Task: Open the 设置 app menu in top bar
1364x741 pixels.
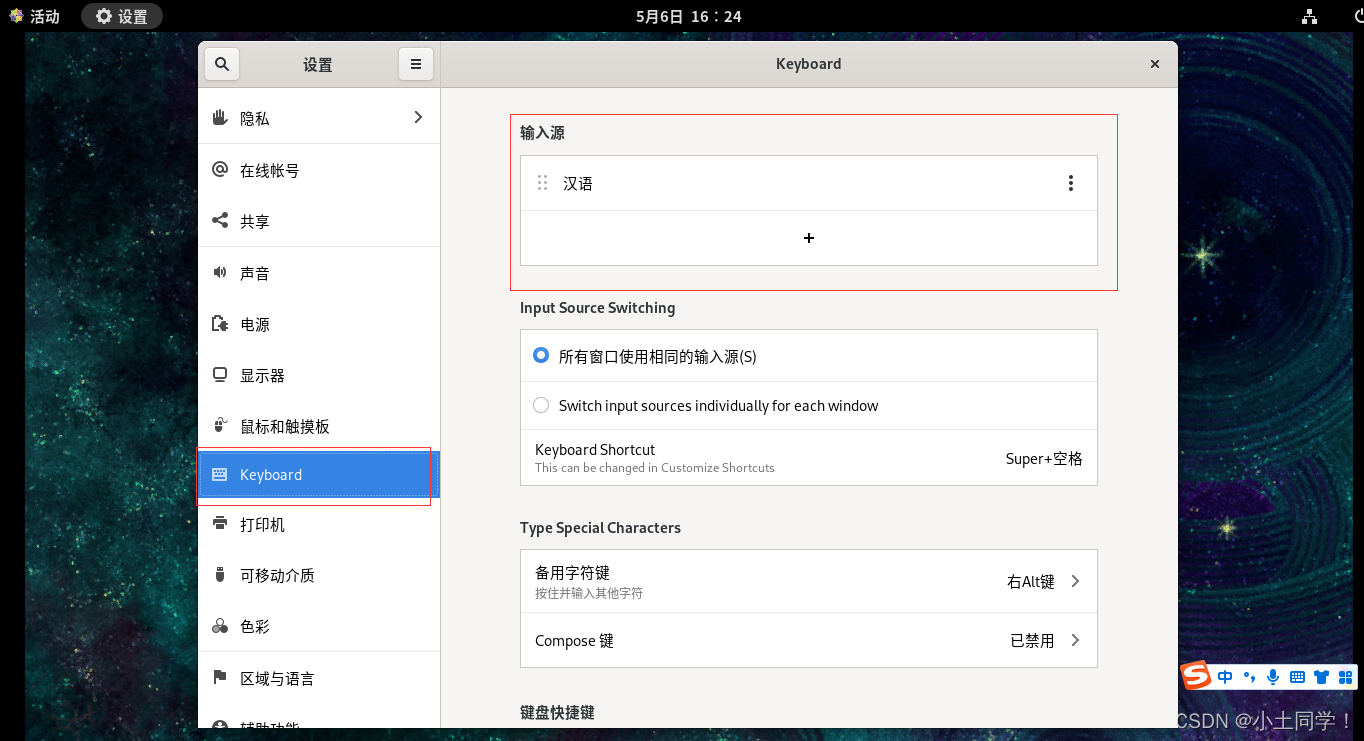Action: (122, 16)
